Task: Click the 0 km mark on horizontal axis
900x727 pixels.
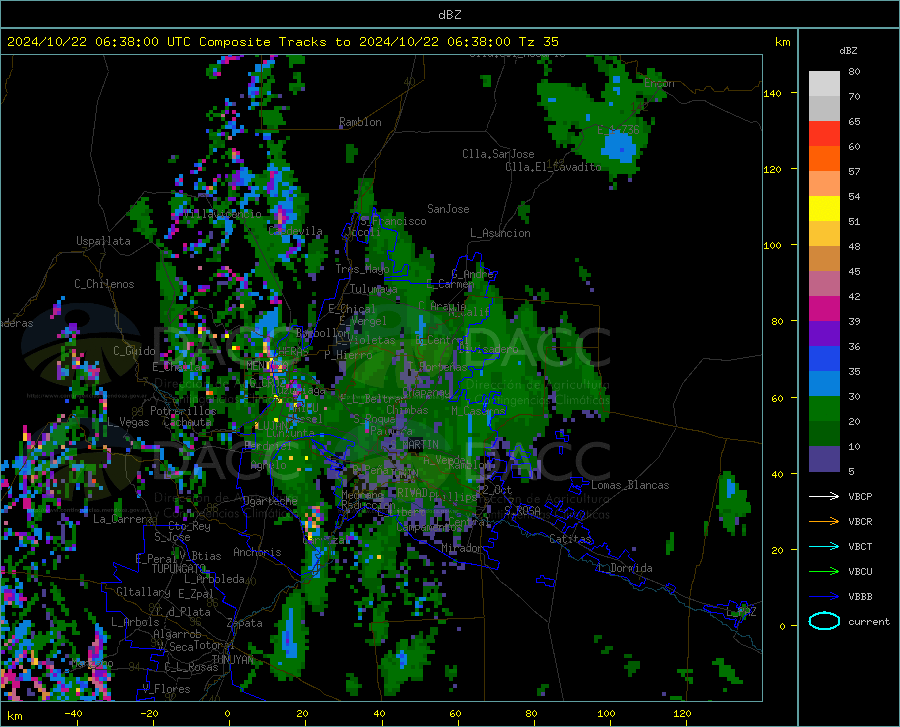Action: tap(228, 713)
